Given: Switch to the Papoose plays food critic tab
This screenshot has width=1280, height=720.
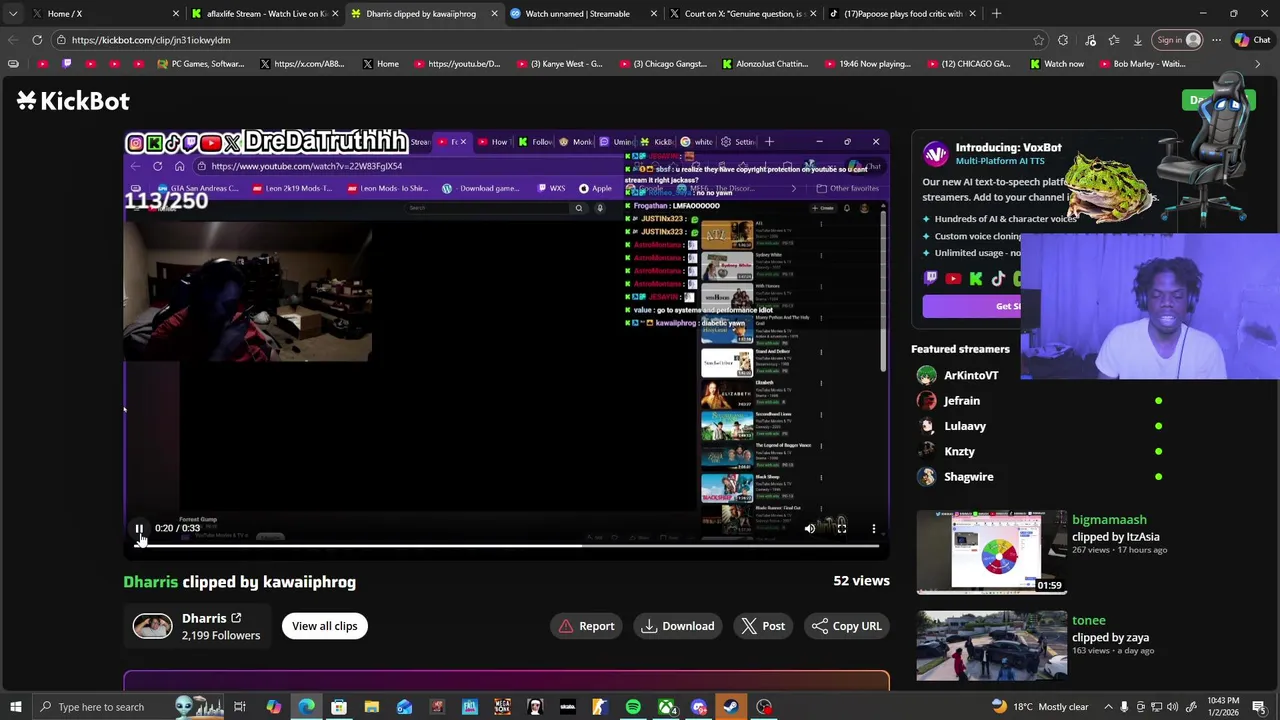Looking at the screenshot, I should coord(903,14).
